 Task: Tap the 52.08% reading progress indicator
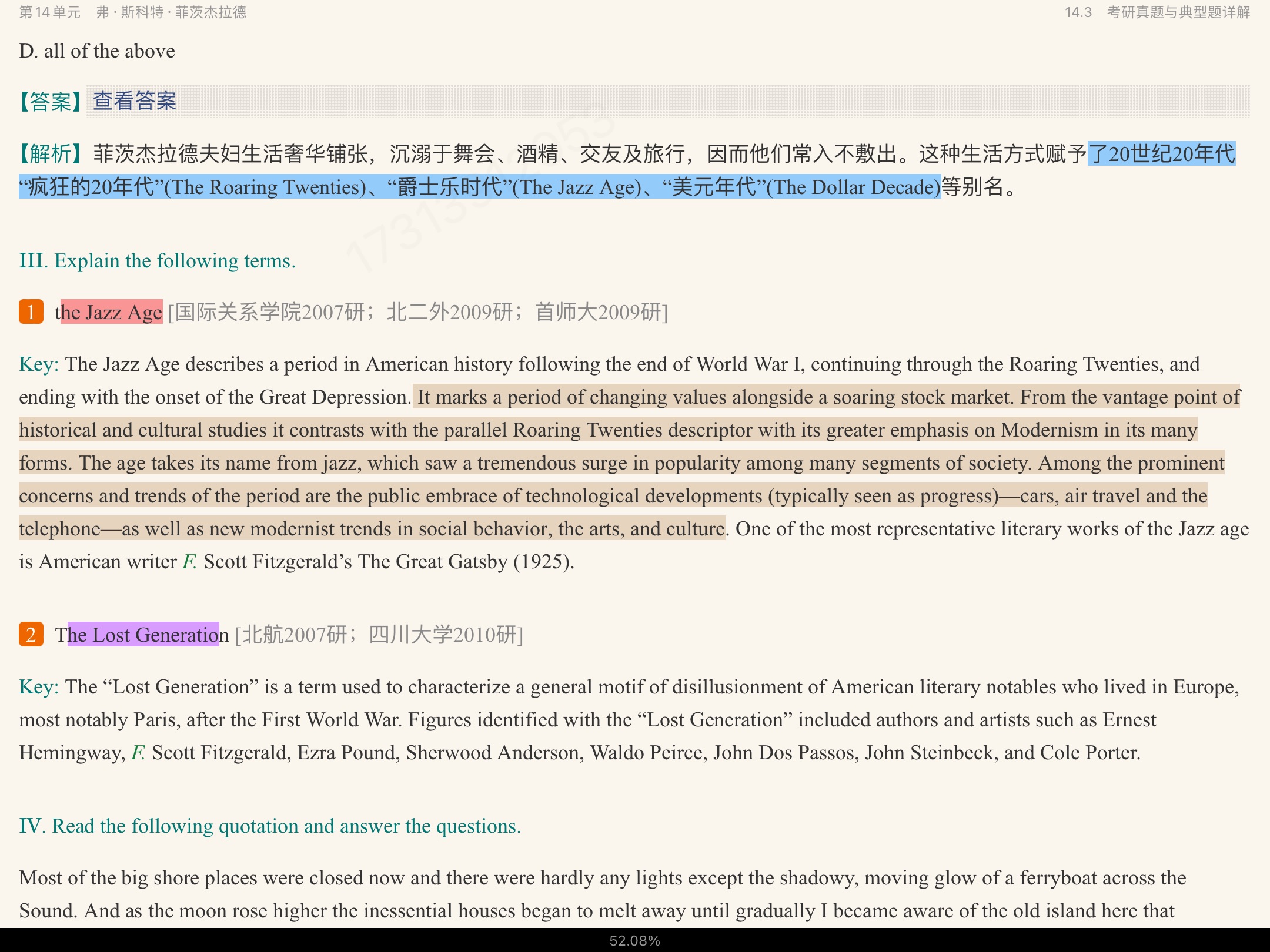(x=634, y=941)
